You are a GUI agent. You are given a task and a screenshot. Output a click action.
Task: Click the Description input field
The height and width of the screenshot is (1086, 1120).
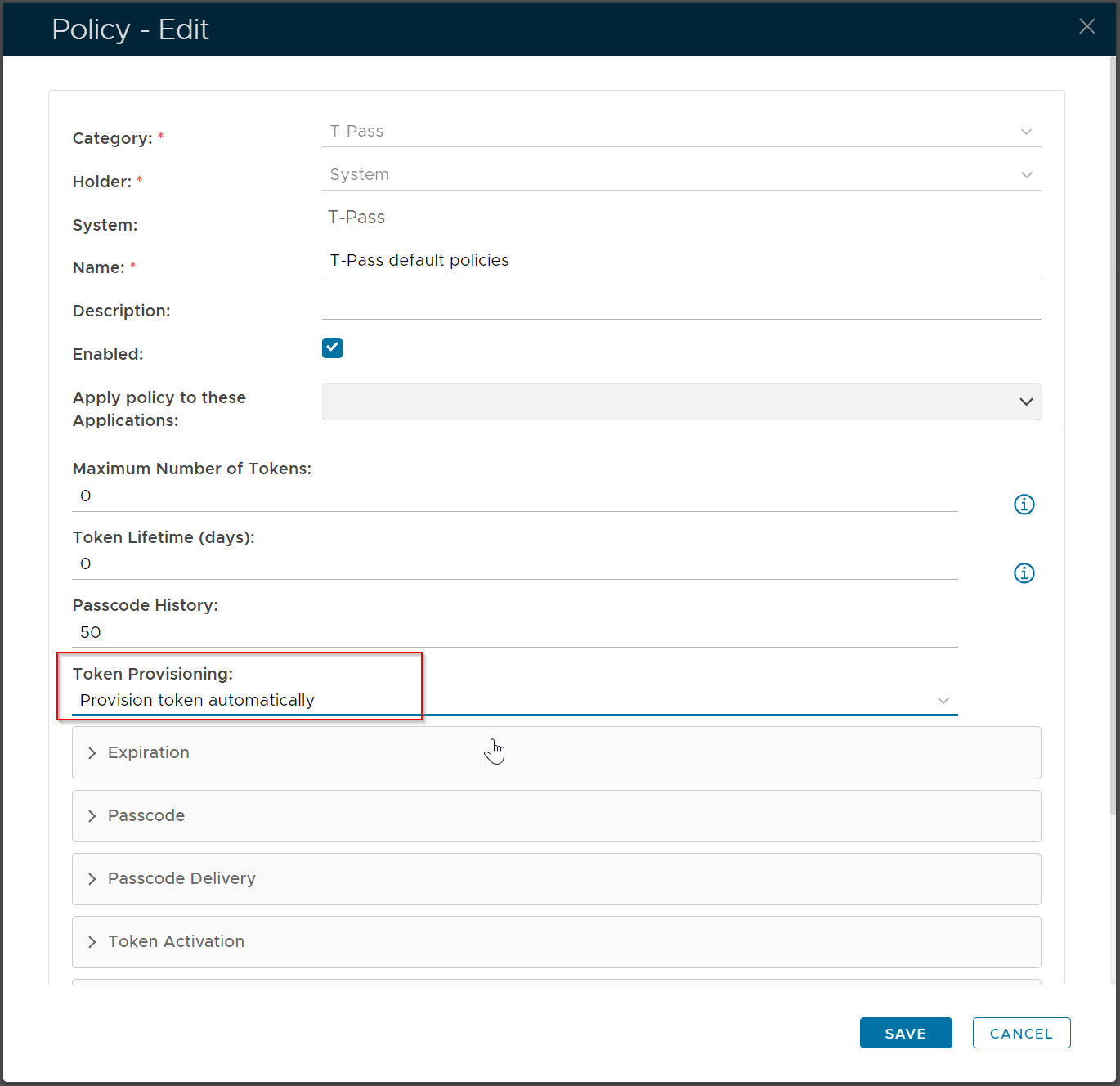click(x=681, y=305)
